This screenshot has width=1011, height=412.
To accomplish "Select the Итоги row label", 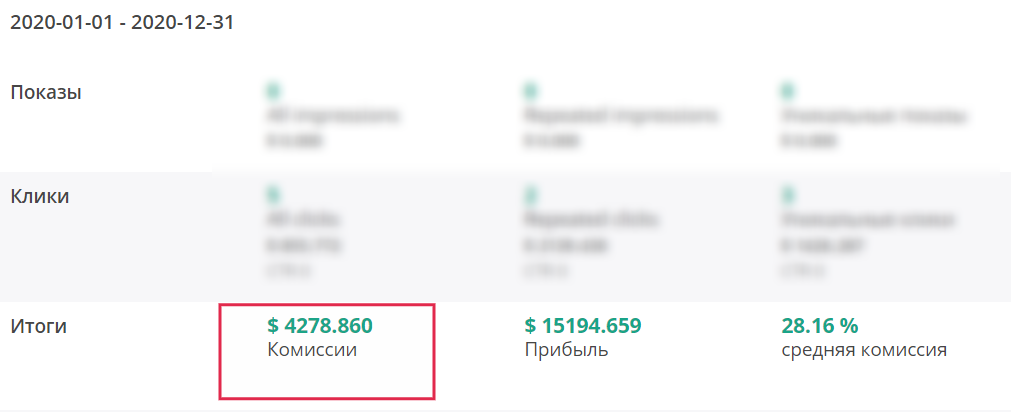I will [39, 326].
